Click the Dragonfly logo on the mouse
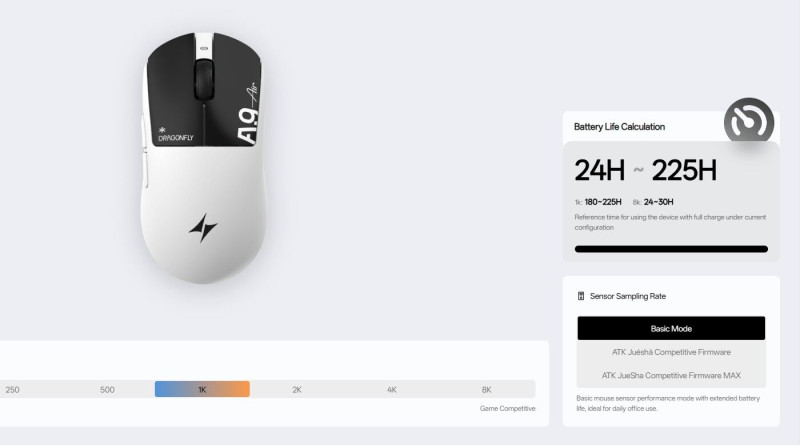The width and height of the screenshot is (800, 445). [x=176, y=134]
